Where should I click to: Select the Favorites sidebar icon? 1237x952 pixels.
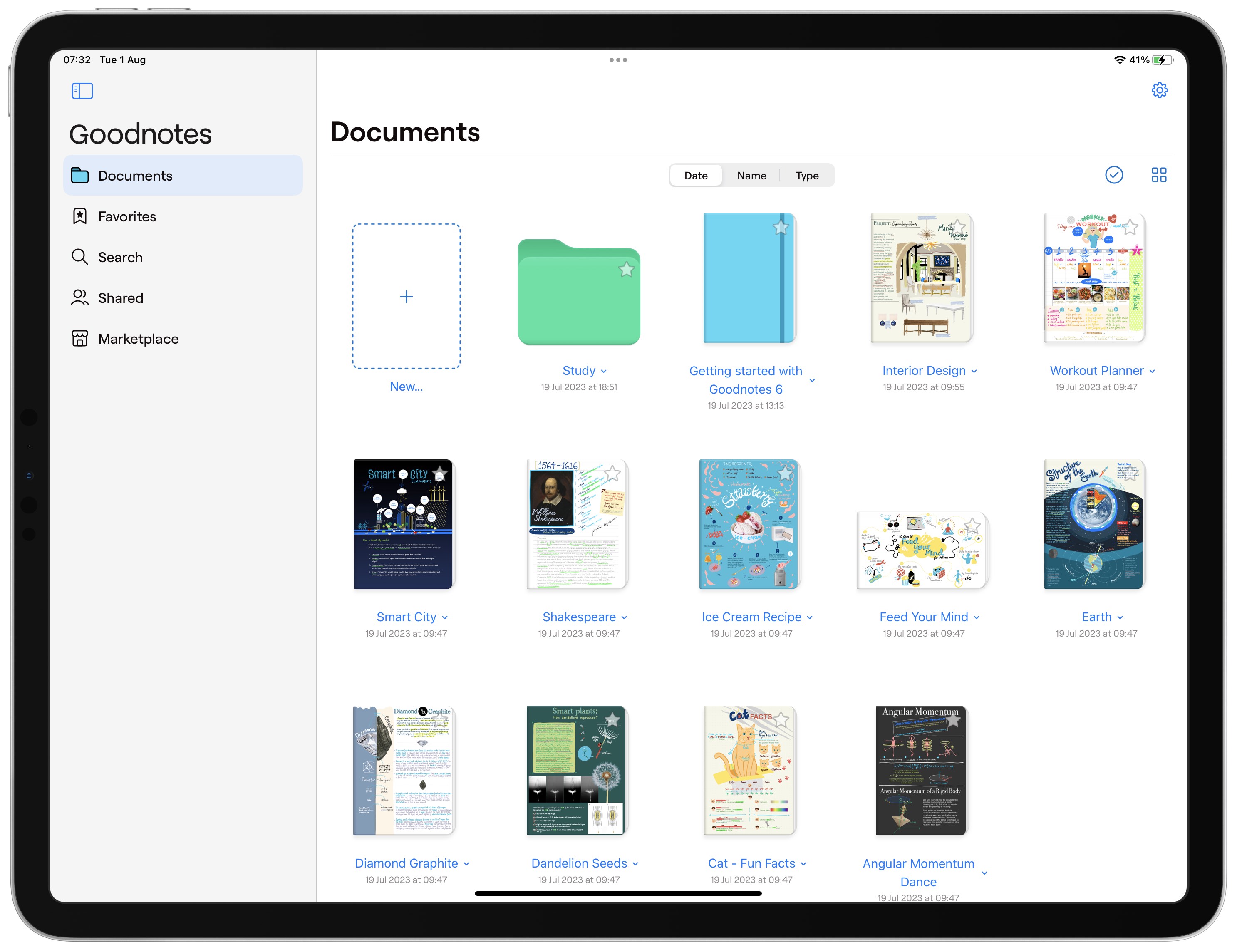80,216
